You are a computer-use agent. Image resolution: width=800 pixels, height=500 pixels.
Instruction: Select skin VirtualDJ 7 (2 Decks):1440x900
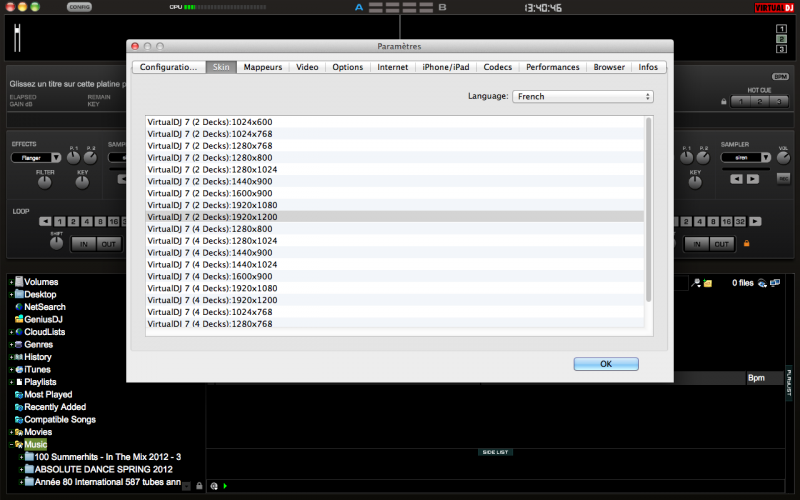pyautogui.click(x=394, y=181)
